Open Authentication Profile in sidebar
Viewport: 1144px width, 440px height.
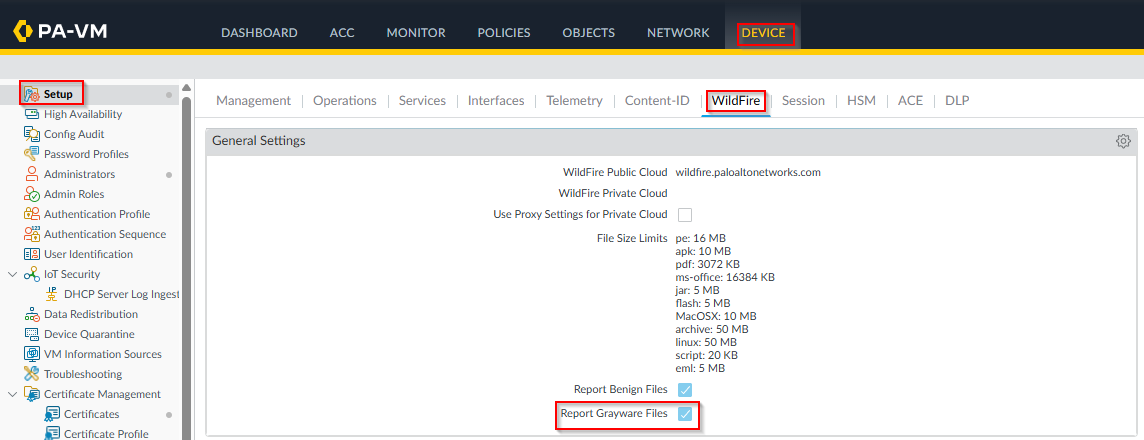tap(97, 214)
